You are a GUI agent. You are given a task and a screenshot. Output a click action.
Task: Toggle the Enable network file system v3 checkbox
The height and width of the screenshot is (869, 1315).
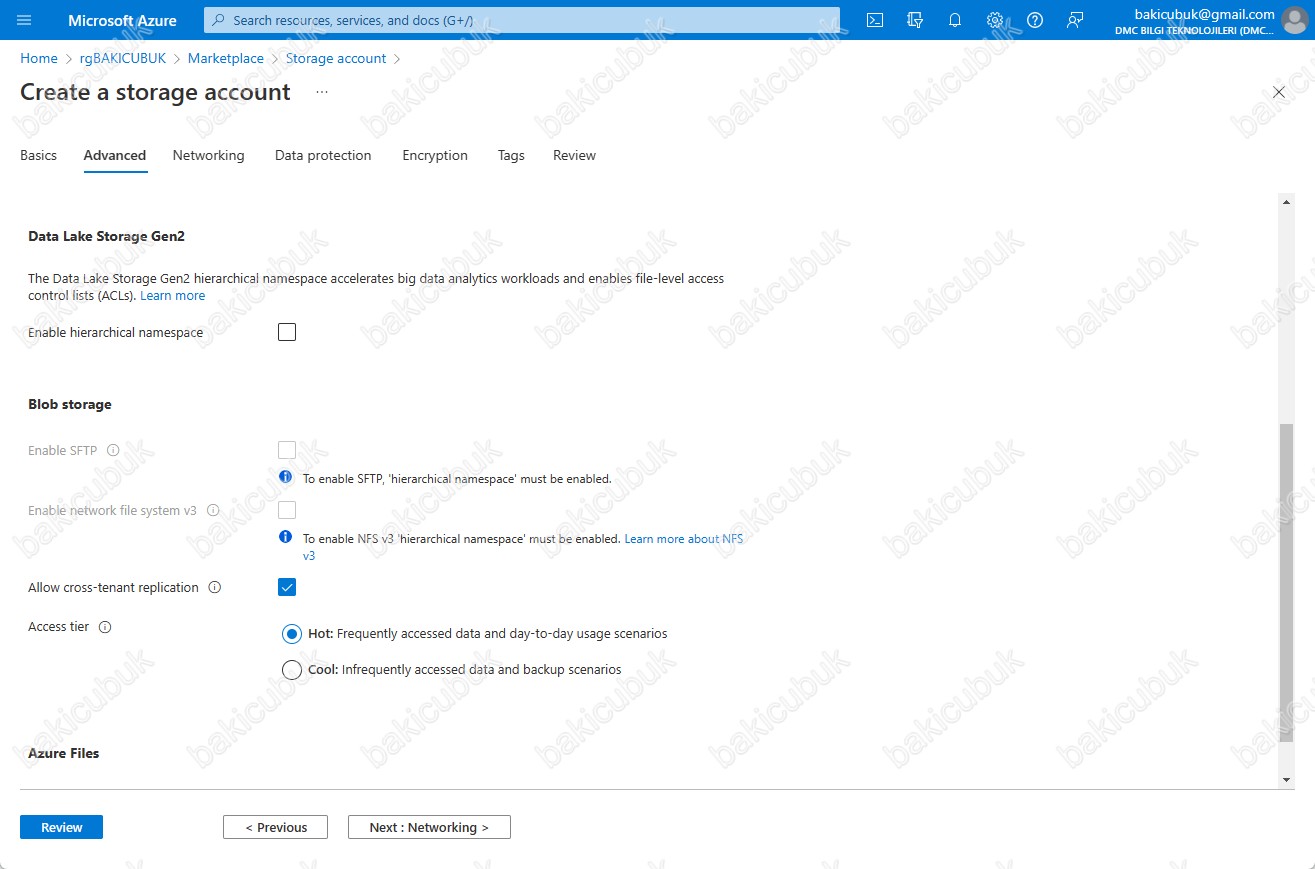point(287,510)
